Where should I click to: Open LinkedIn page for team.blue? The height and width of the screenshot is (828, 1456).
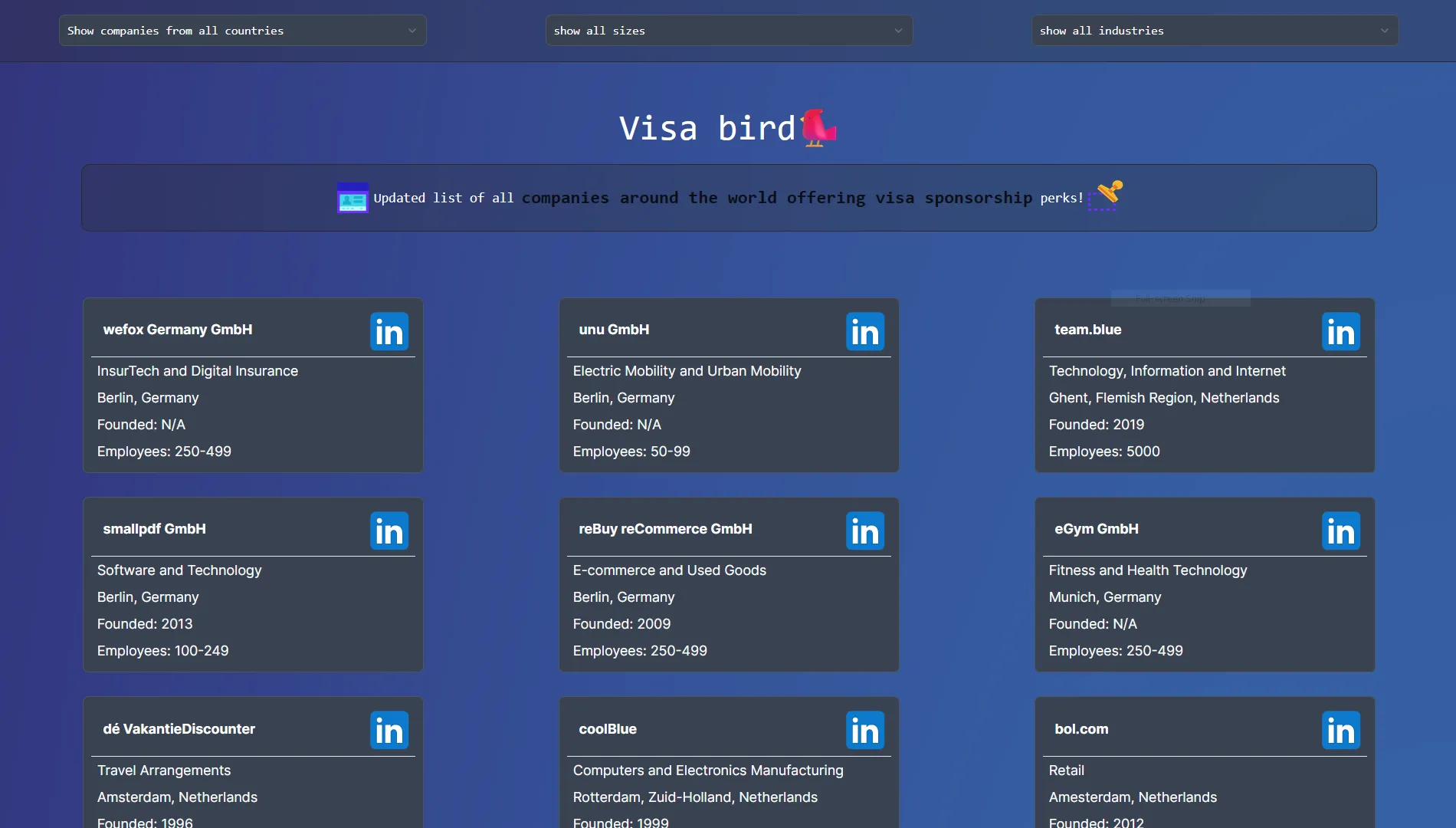1341,331
